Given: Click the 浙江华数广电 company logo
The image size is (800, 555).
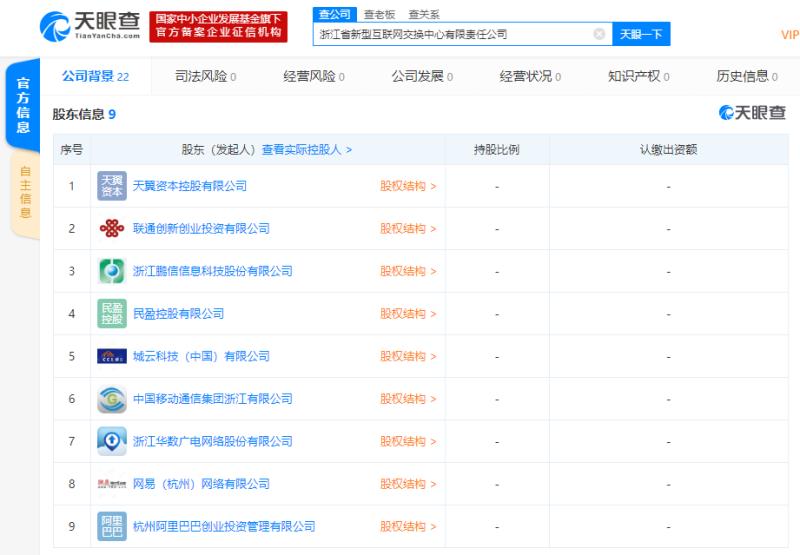Looking at the screenshot, I should [112, 441].
